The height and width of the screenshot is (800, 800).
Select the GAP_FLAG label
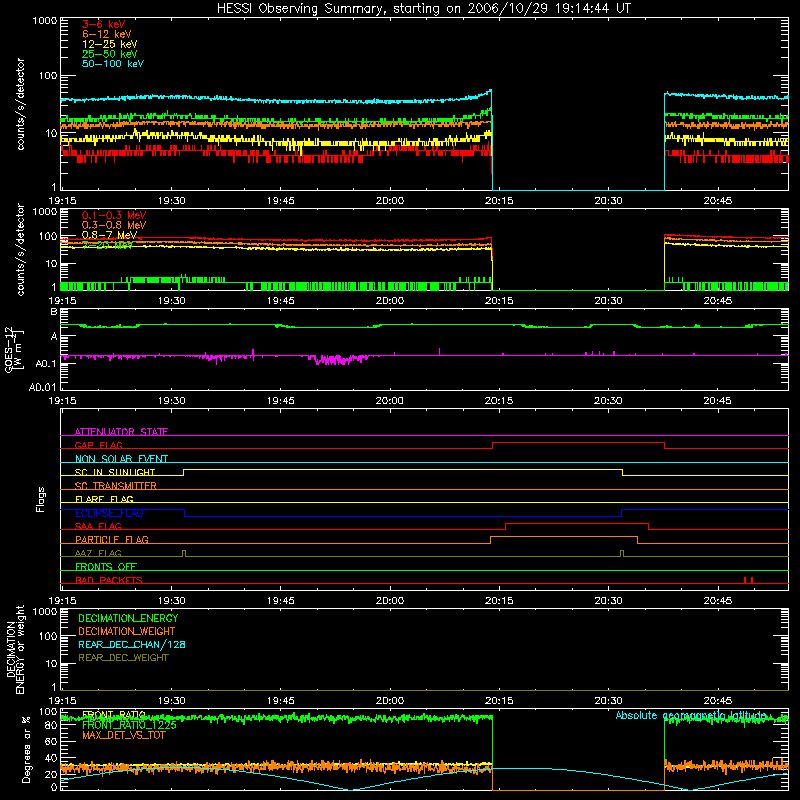[x=98, y=445]
